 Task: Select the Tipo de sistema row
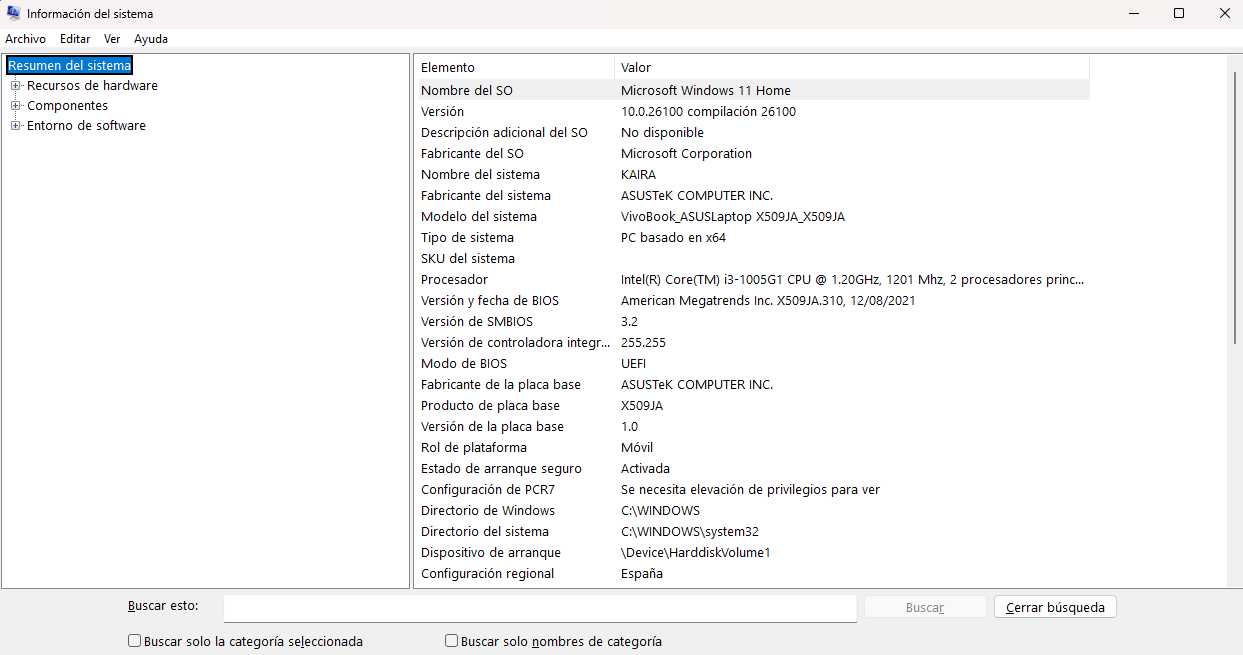tap(752, 237)
